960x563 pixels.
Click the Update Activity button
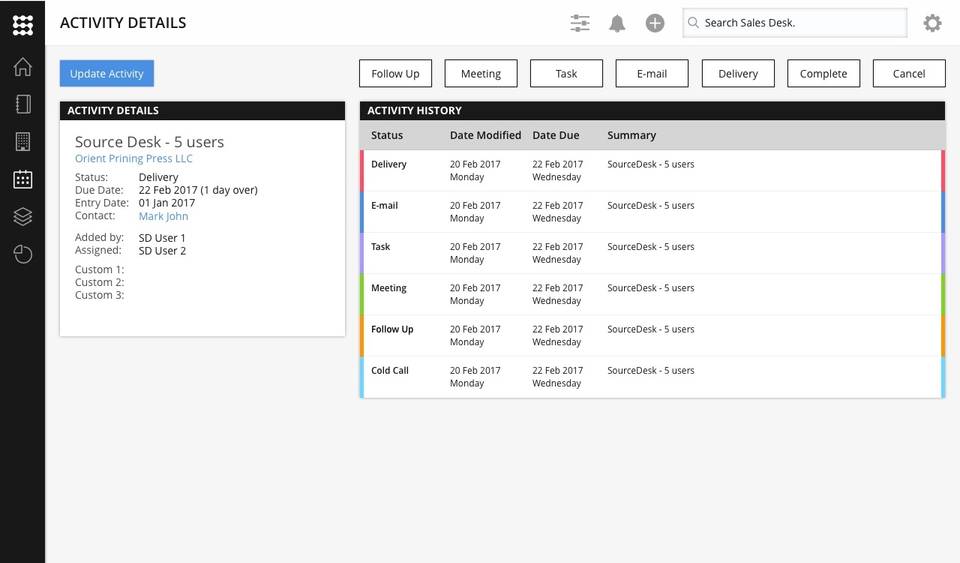pyautogui.click(x=107, y=73)
